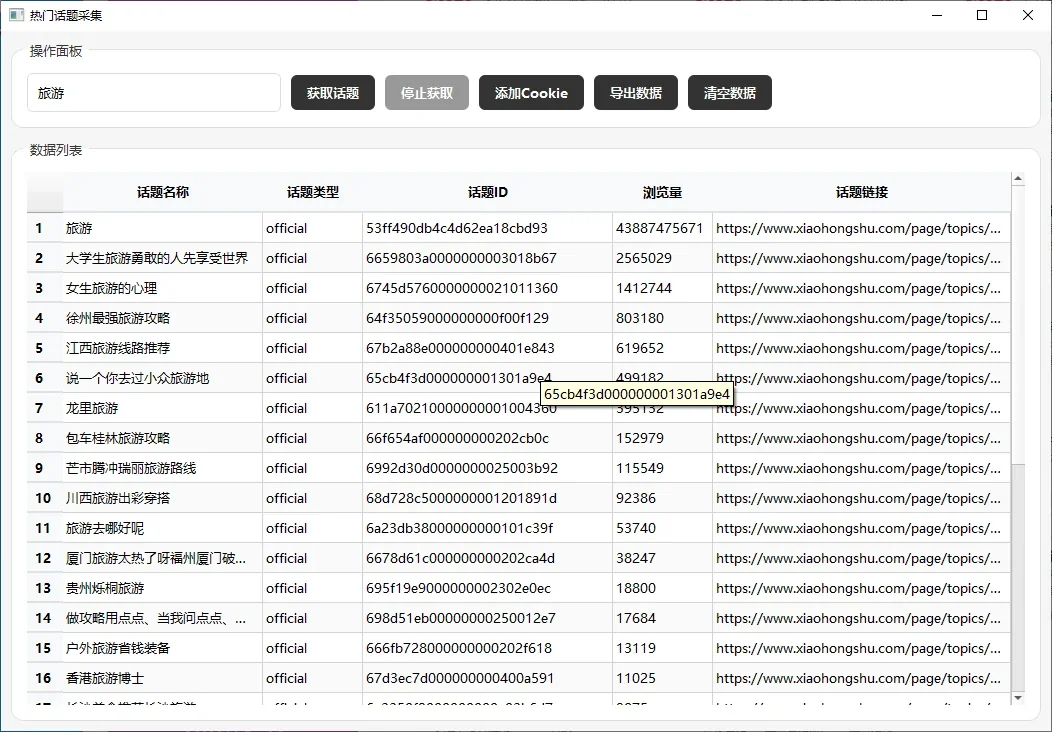Viewport: 1052px width, 732px height.
Task: Select row header number 13
Action: coord(44,588)
